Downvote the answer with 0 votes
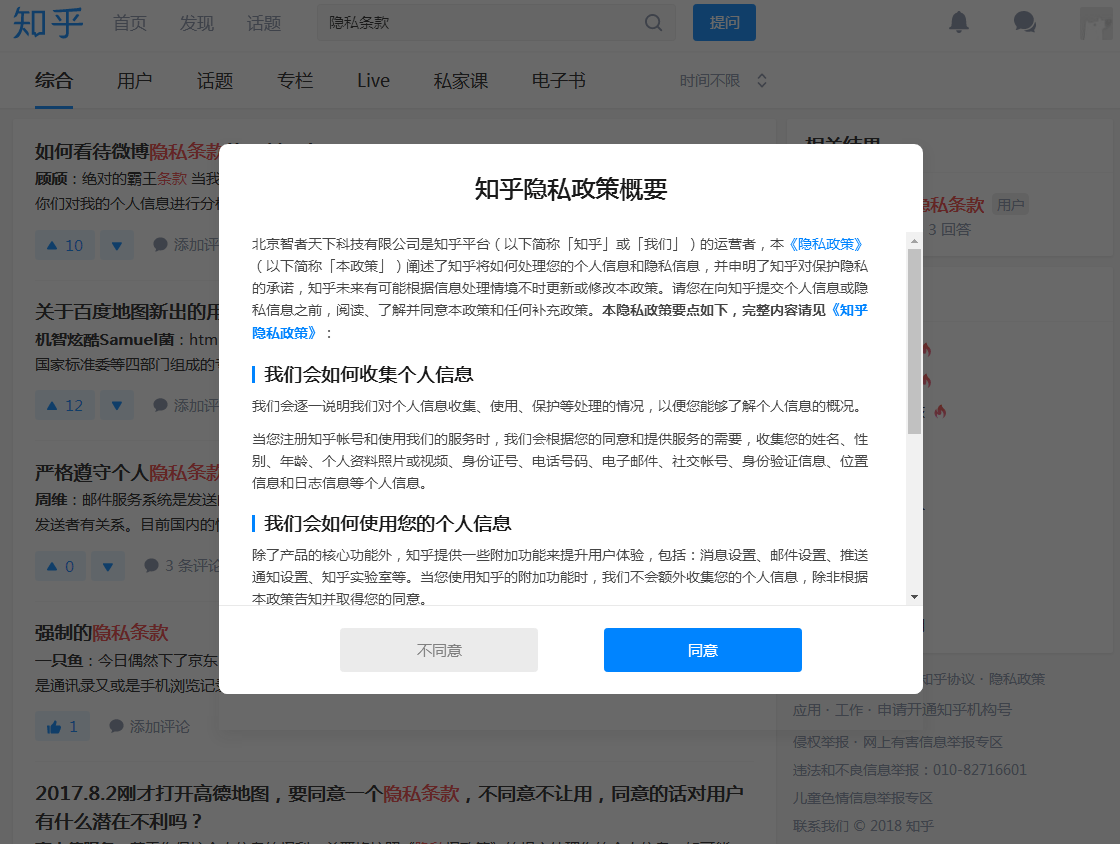 [x=108, y=566]
